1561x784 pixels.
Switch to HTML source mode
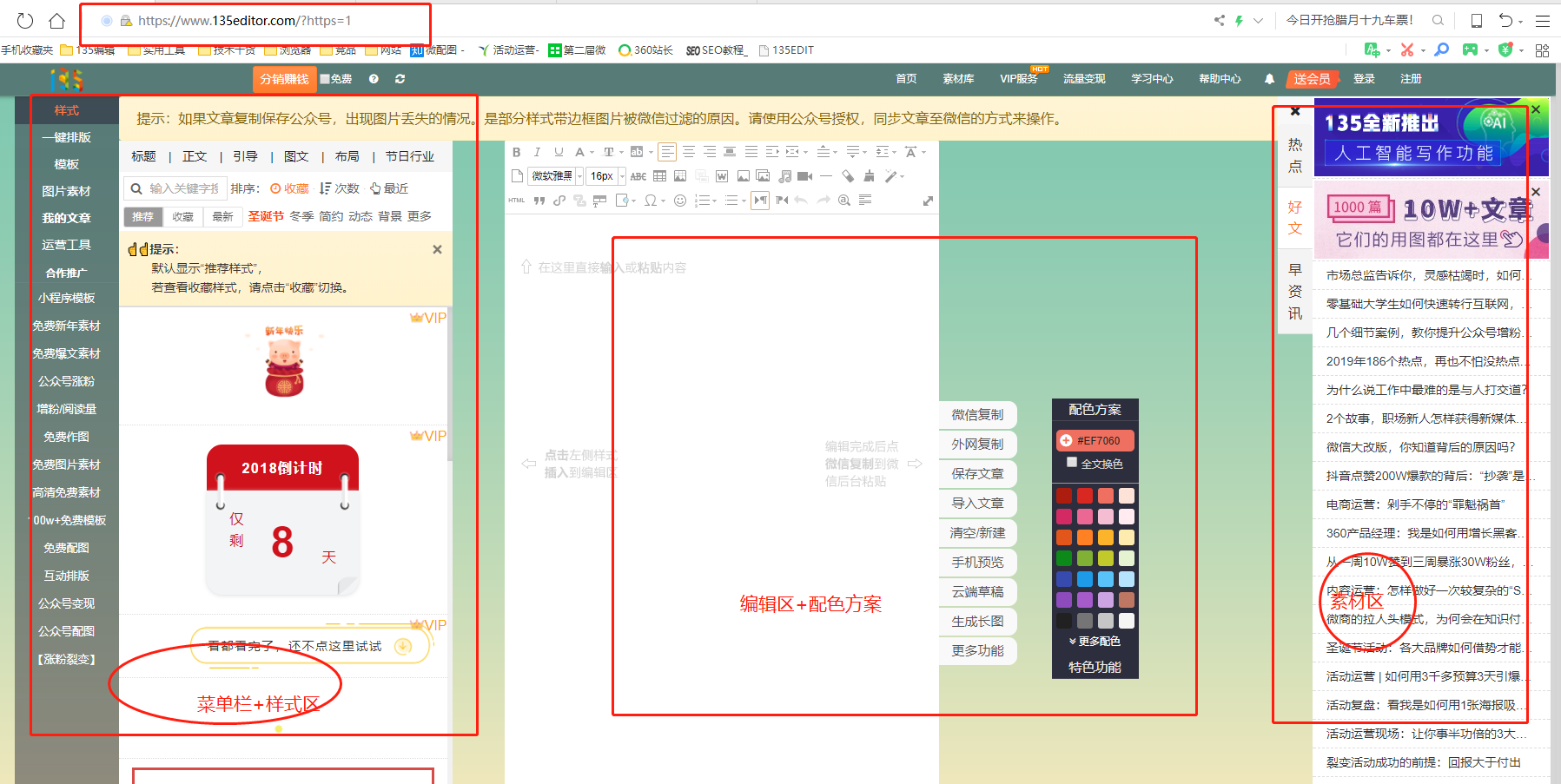517,201
